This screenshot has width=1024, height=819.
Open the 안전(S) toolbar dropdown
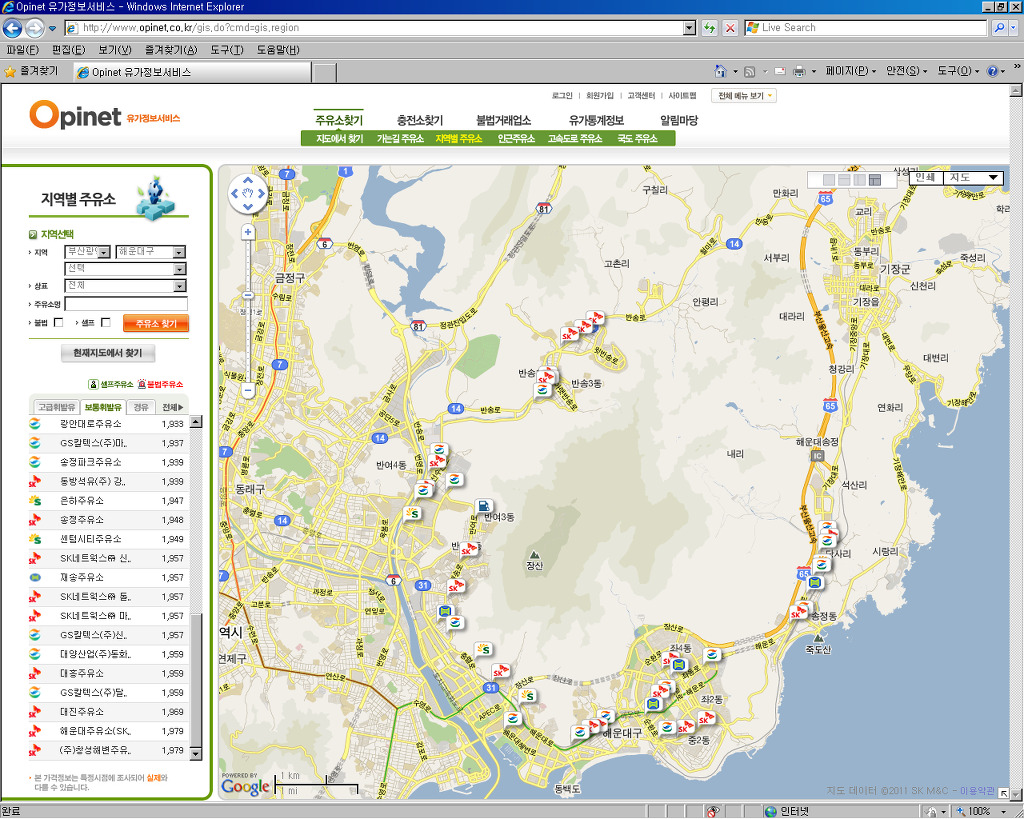click(x=906, y=71)
